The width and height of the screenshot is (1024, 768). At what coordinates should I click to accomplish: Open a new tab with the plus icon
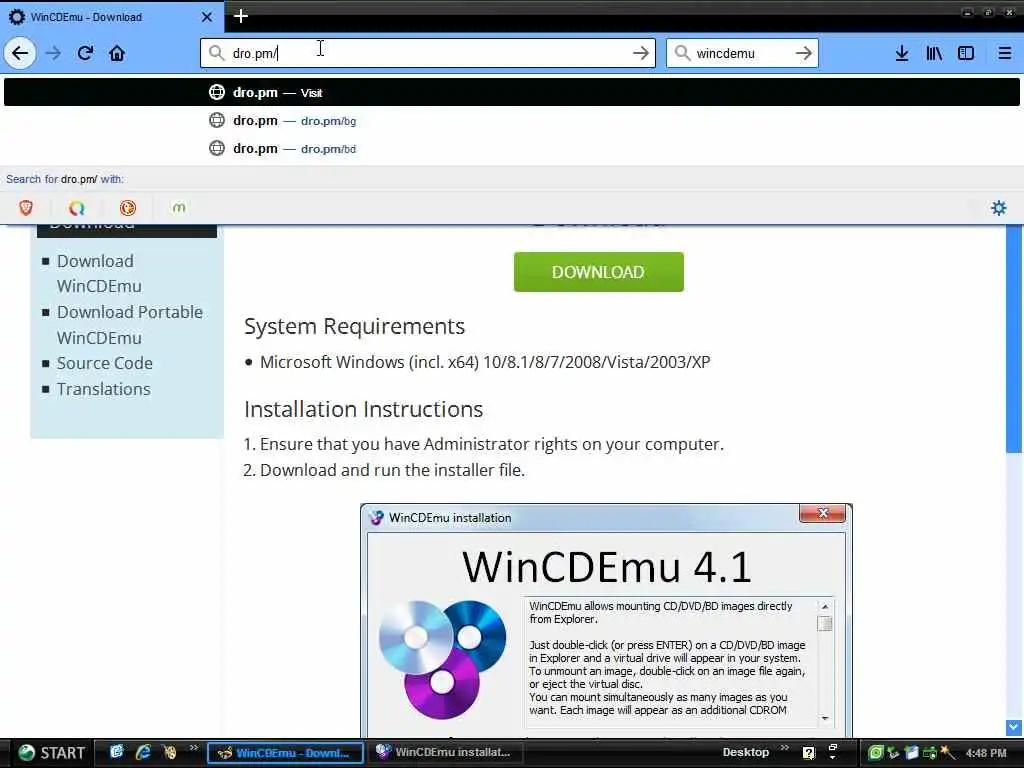240,16
